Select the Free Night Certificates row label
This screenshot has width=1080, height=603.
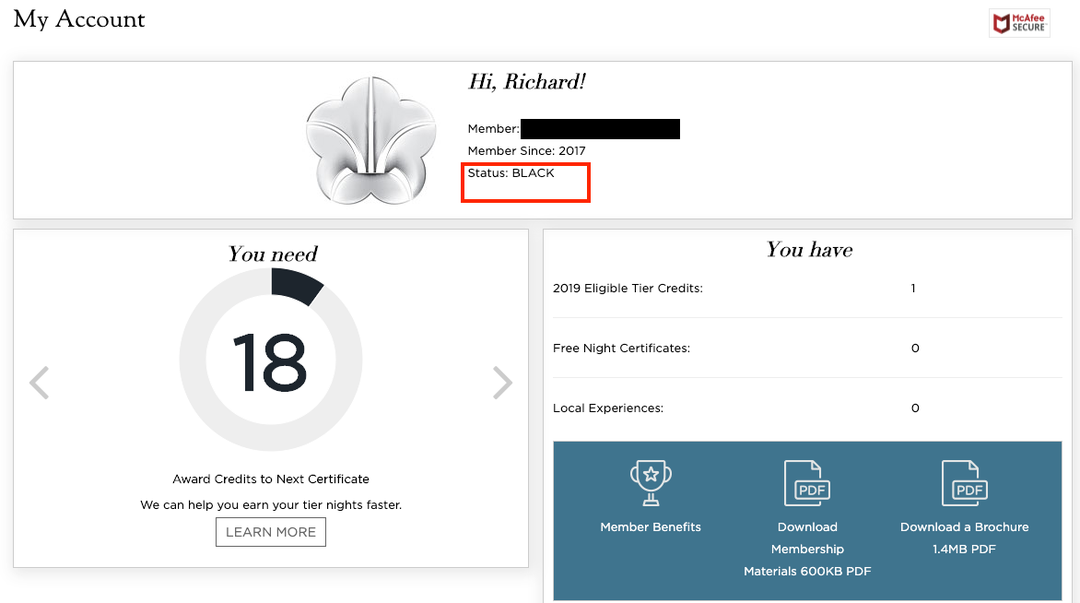621,348
